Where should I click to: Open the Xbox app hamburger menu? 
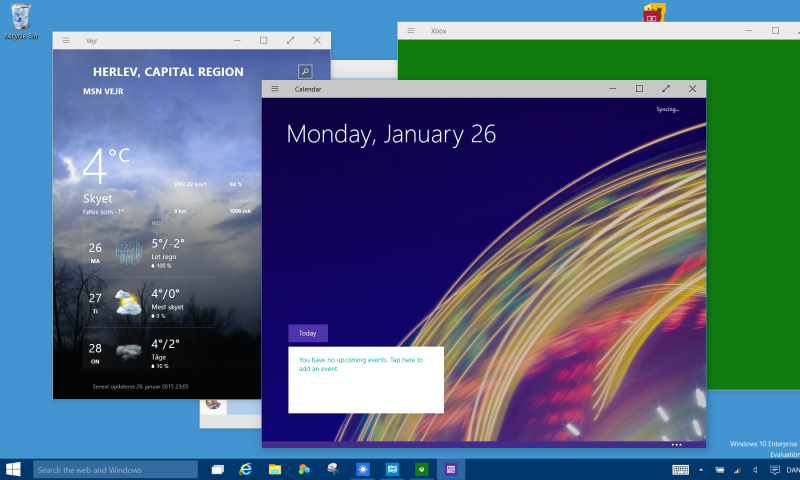pos(411,31)
